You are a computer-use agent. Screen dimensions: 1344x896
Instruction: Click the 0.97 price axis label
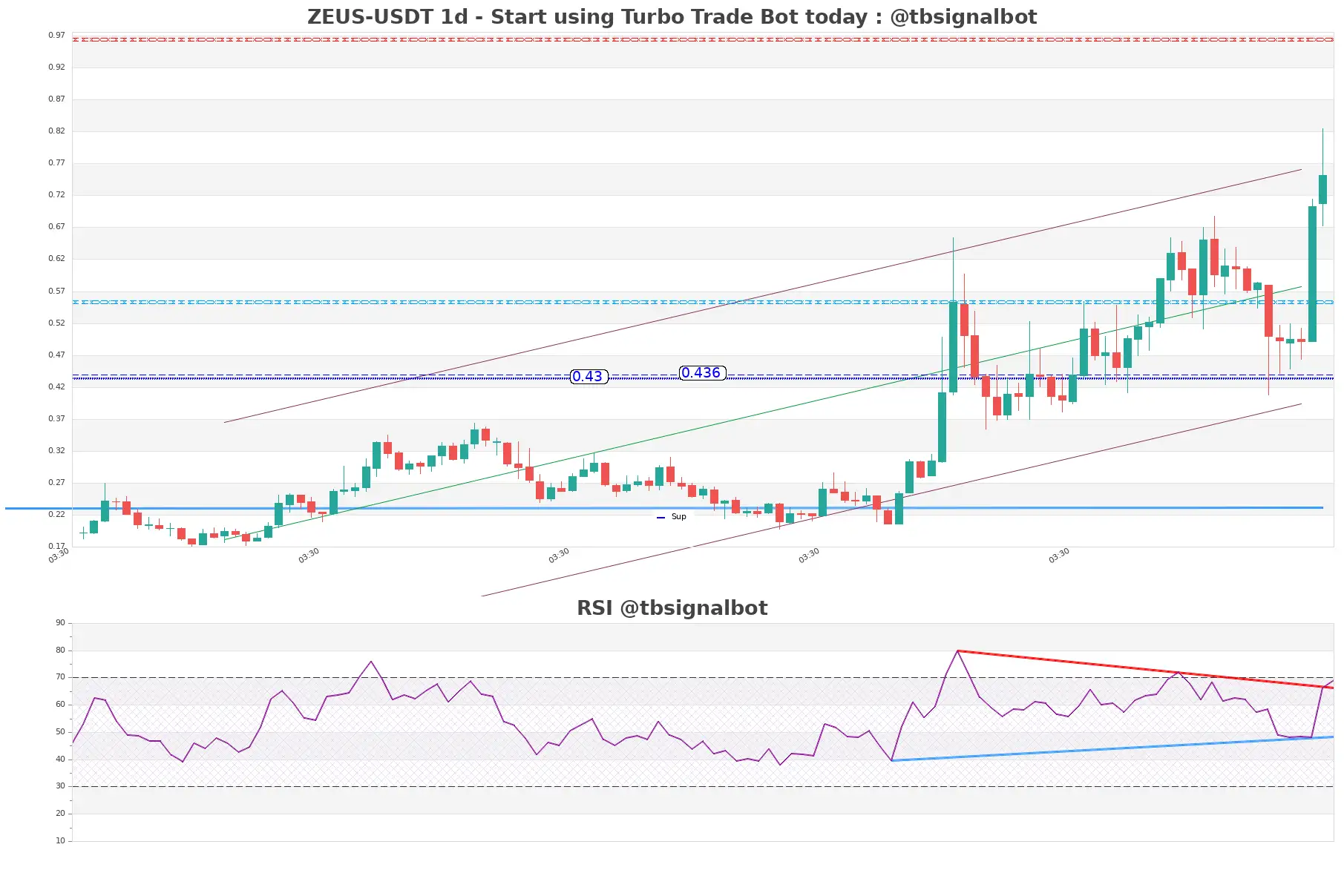click(x=56, y=36)
